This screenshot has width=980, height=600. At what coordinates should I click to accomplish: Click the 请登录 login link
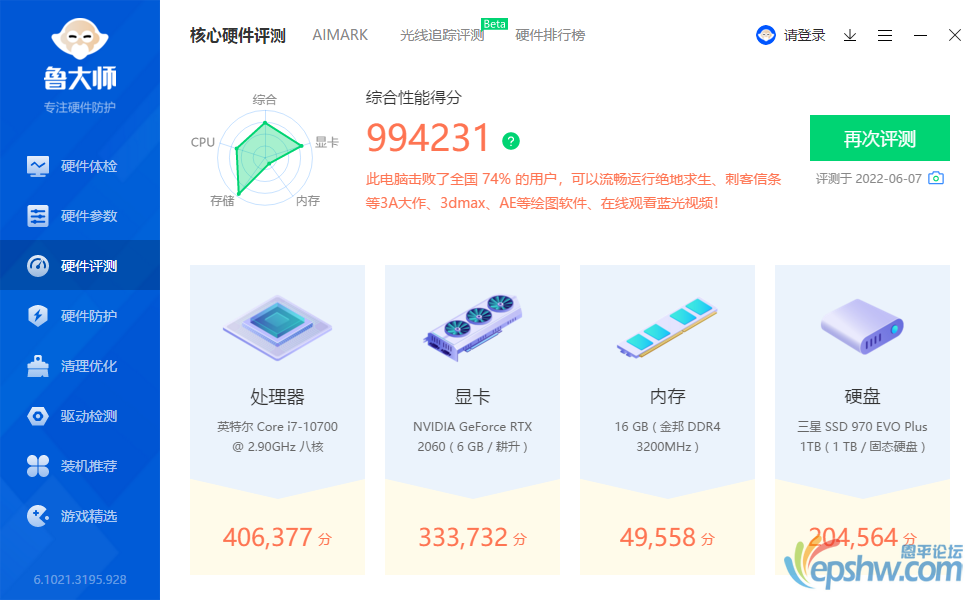point(804,36)
